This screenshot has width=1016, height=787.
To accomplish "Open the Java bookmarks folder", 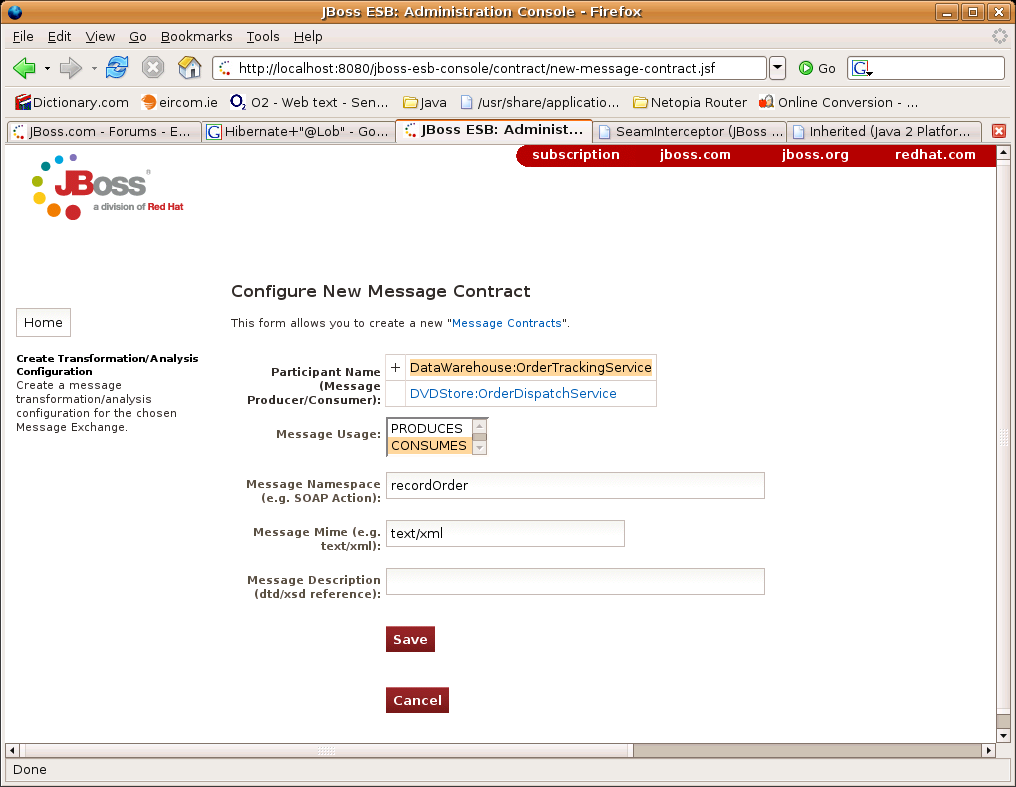I will [x=424, y=102].
